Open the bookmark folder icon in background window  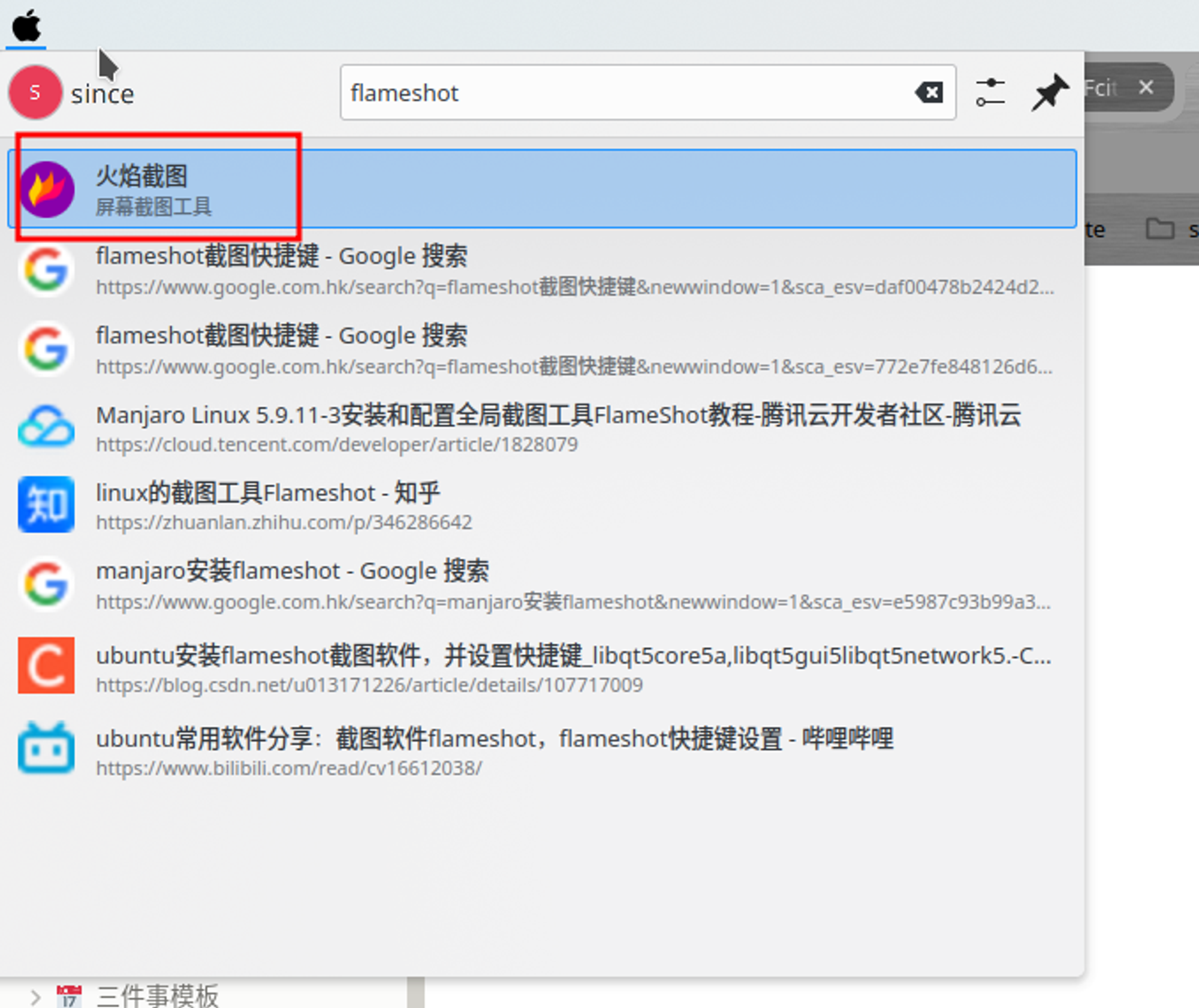(x=1159, y=228)
